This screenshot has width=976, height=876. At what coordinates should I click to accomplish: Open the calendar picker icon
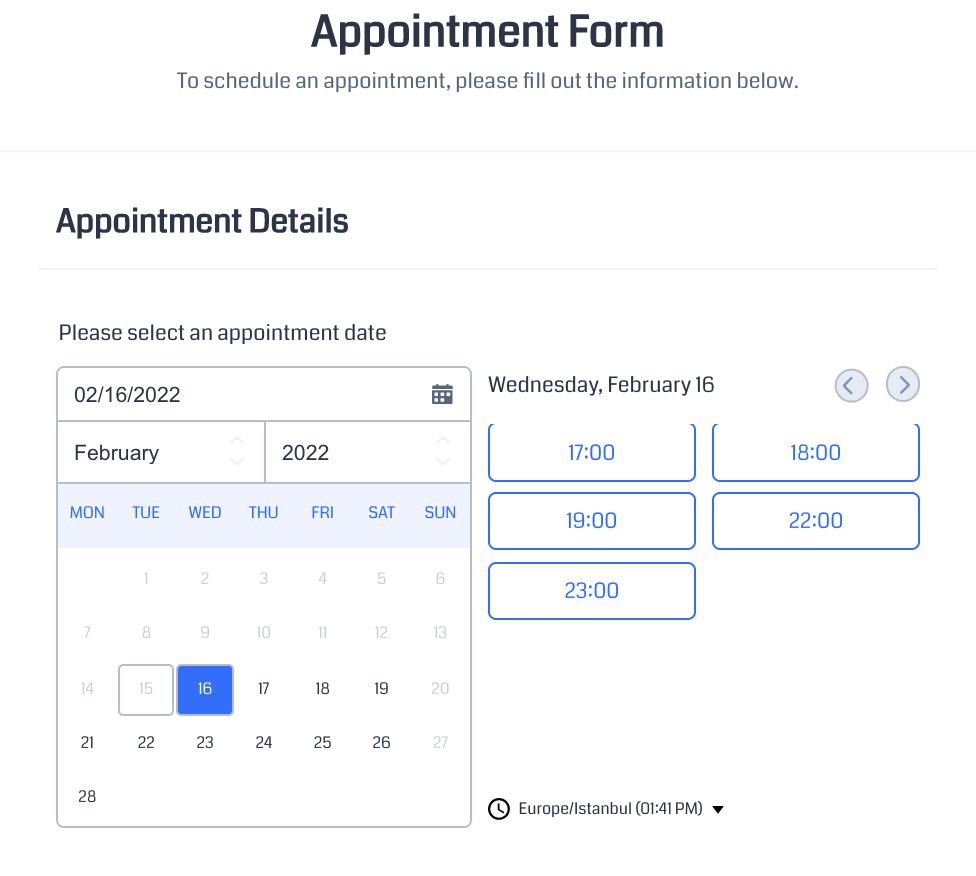(x=442, y=394)
